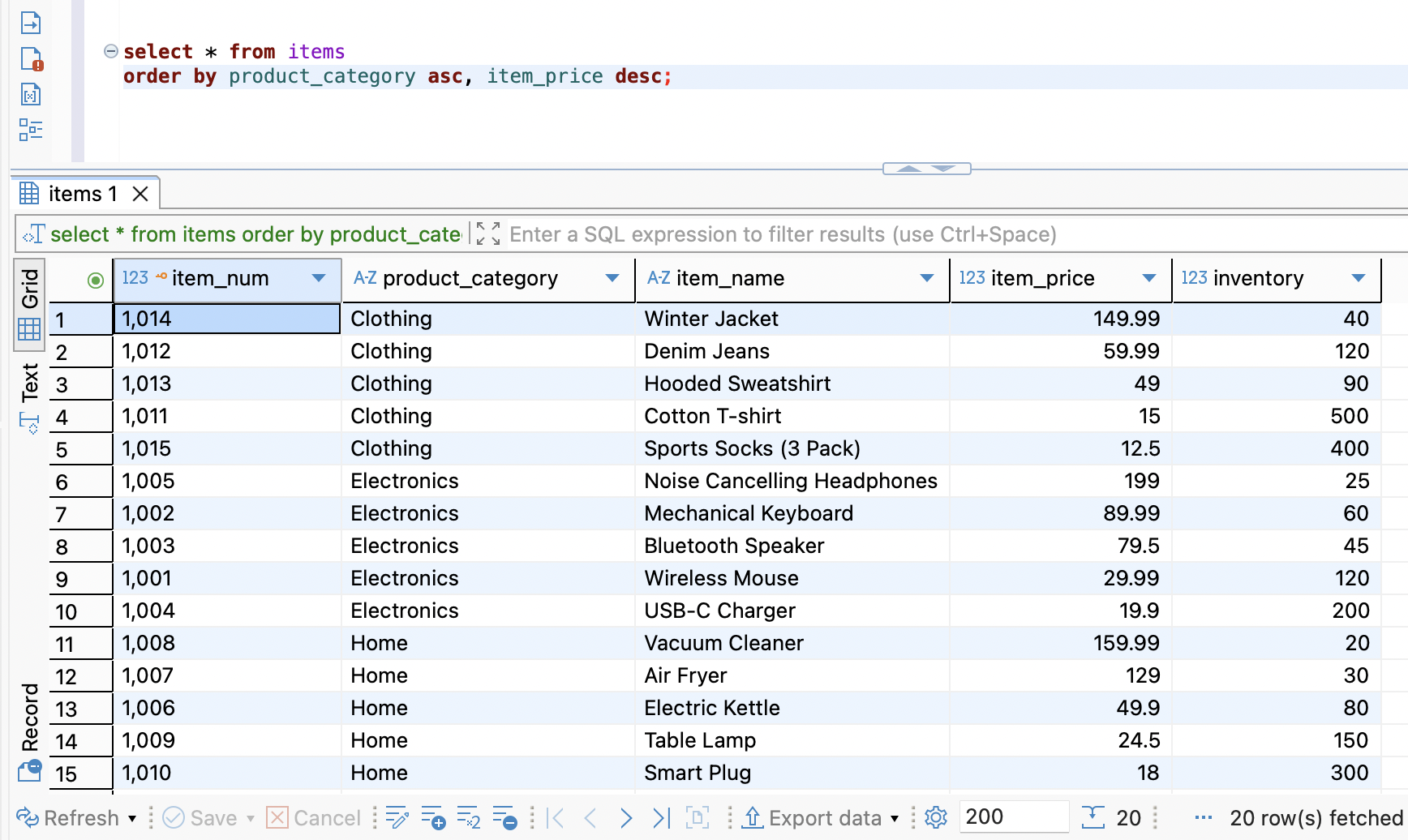Click the Vacuum Cleaner cell
The width and height of the screenshot is (1408, 840).
point(792,643)
